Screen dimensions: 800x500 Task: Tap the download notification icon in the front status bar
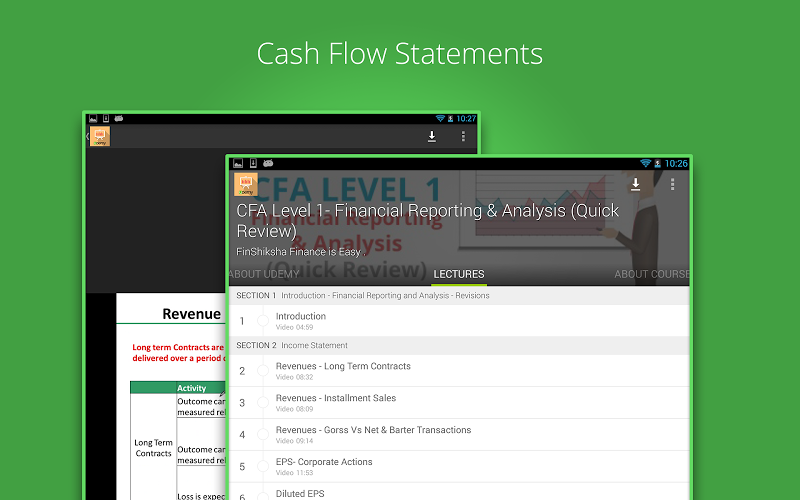tap(253, 163)
